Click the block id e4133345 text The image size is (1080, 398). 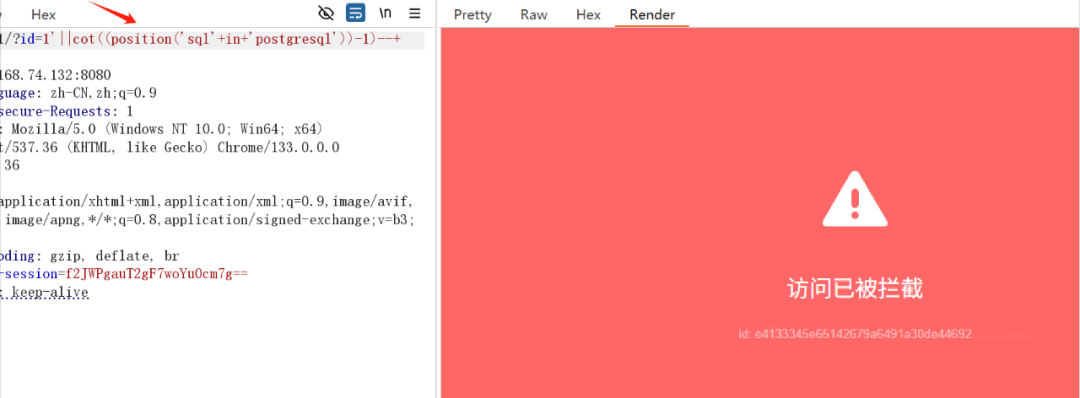pos(854,334)
